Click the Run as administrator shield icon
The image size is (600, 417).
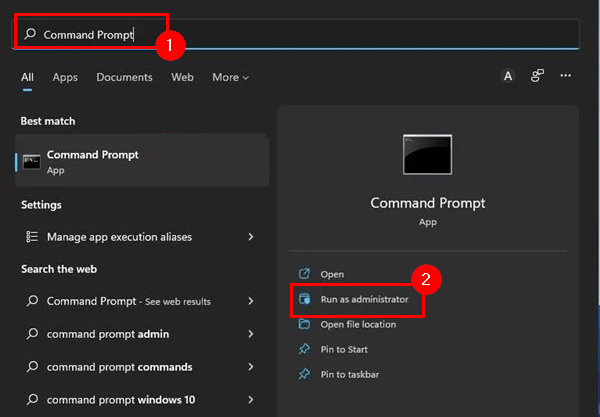(305, 299)
